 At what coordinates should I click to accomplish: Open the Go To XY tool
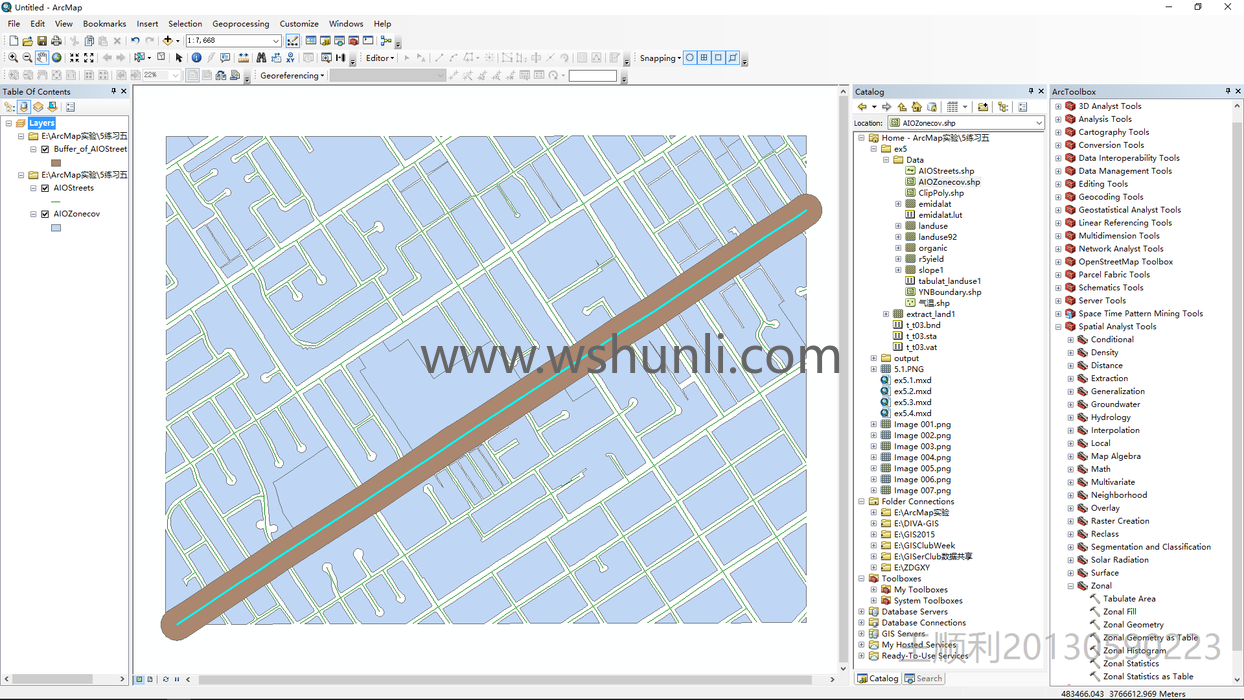click(x=290, y=58)
